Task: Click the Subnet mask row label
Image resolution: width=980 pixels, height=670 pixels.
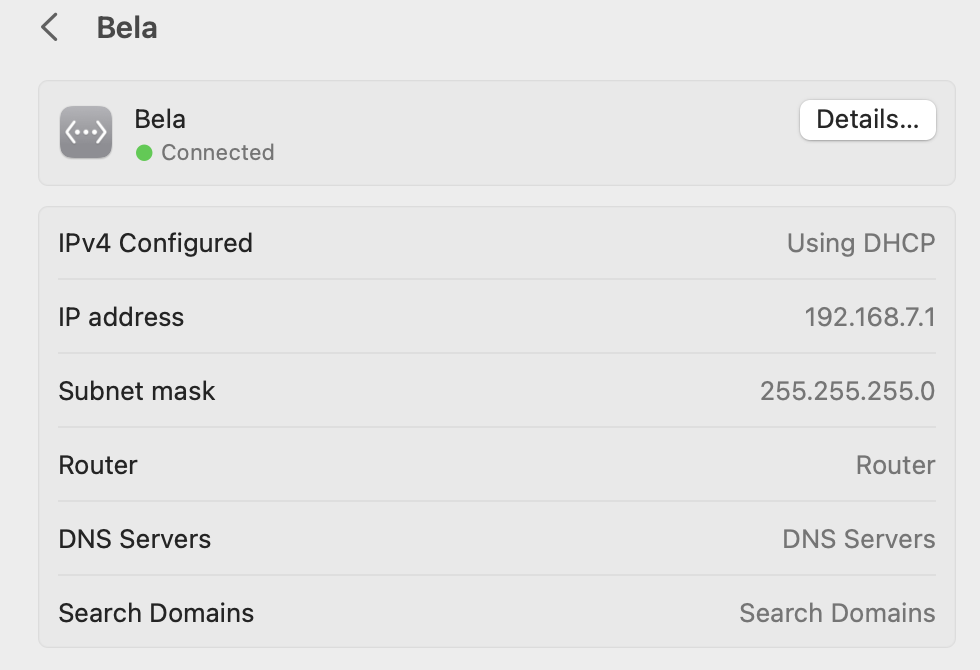Action: tap(137, 391)
